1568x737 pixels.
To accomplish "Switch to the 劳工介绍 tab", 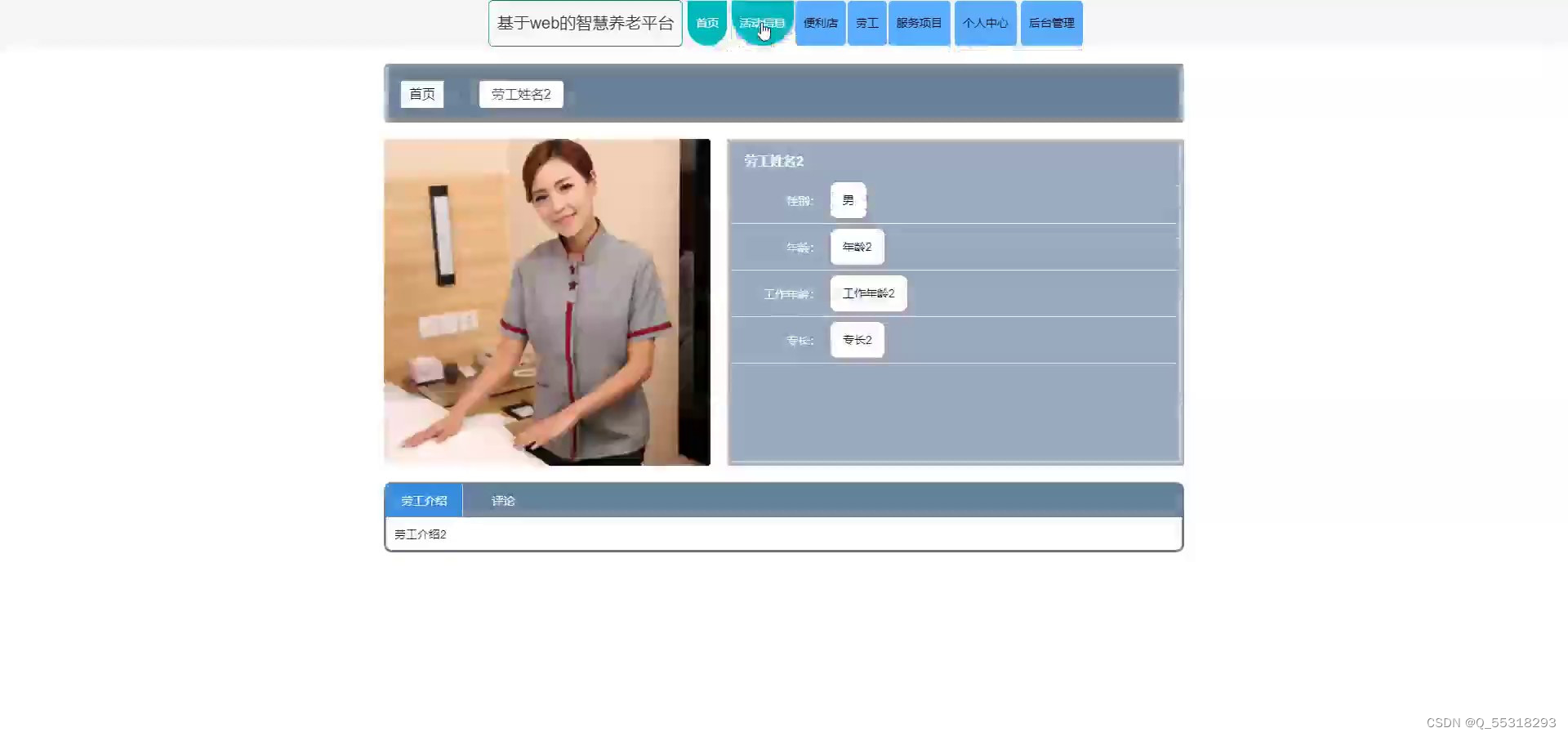I will (x=424, y=501).
